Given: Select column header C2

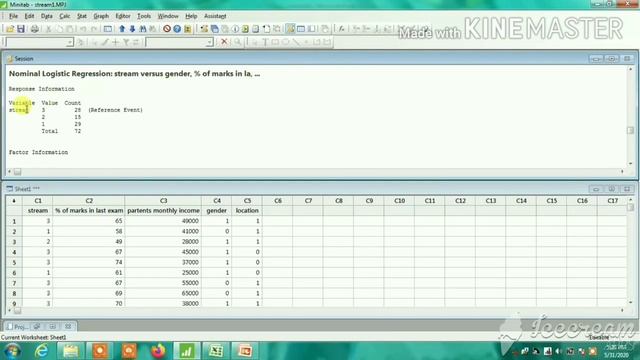Looking at the screenshot, I should click(x=89, y=200).
